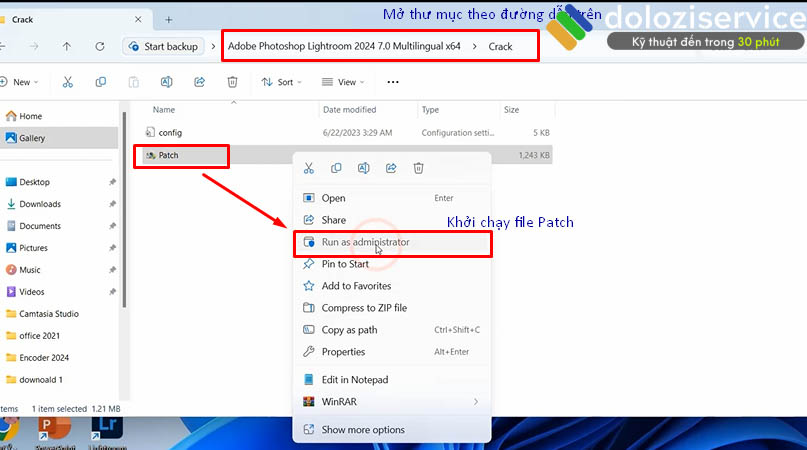The height and width of the screenshot is (450, 807).
Task: Click the Copy icon in the context menu
Action: [x=336, y=168]
